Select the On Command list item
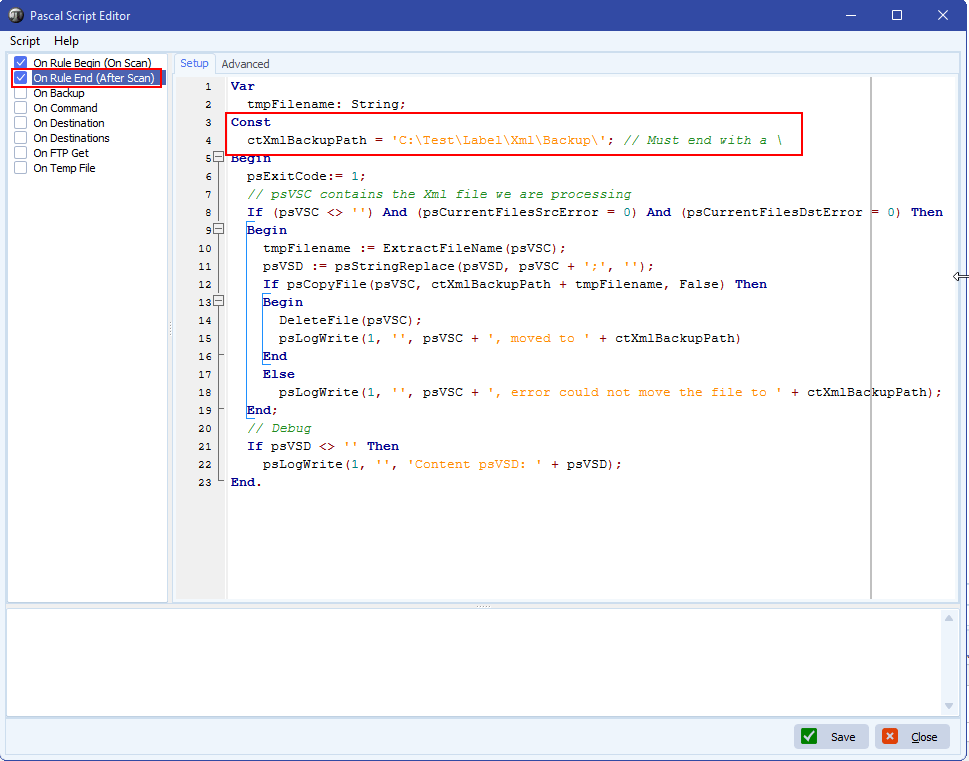 (65, 108)
